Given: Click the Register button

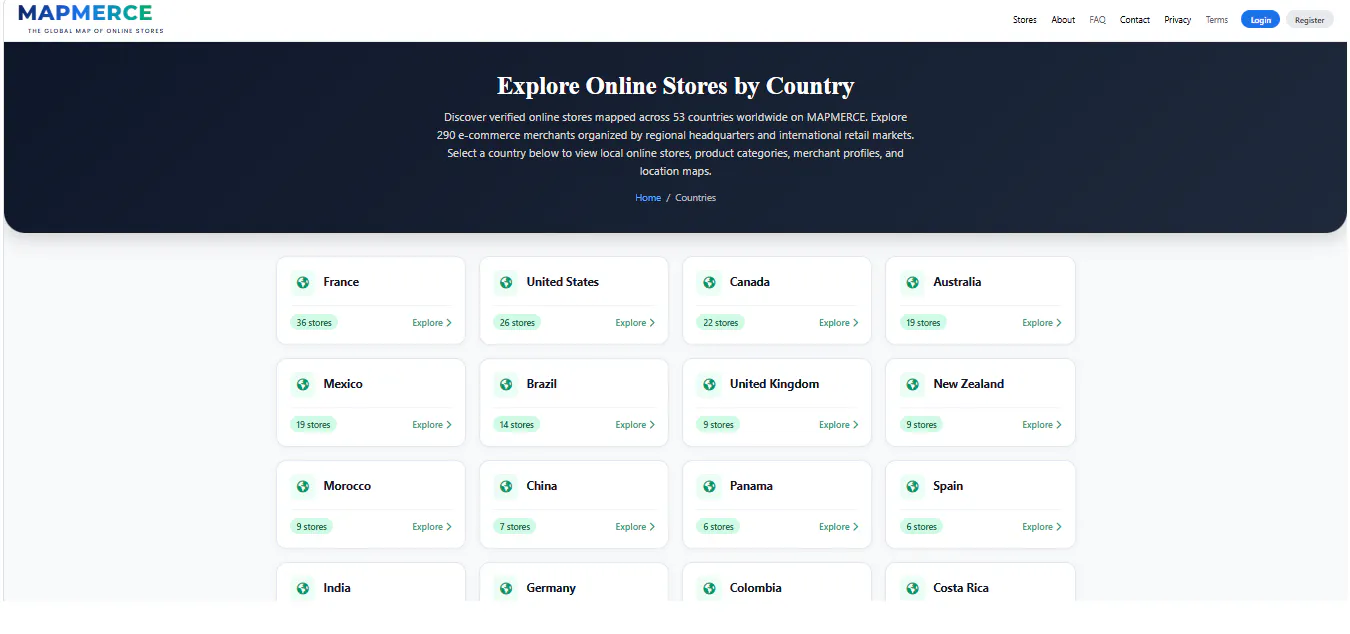Looking at the screenshot, I should point(1309,20).
